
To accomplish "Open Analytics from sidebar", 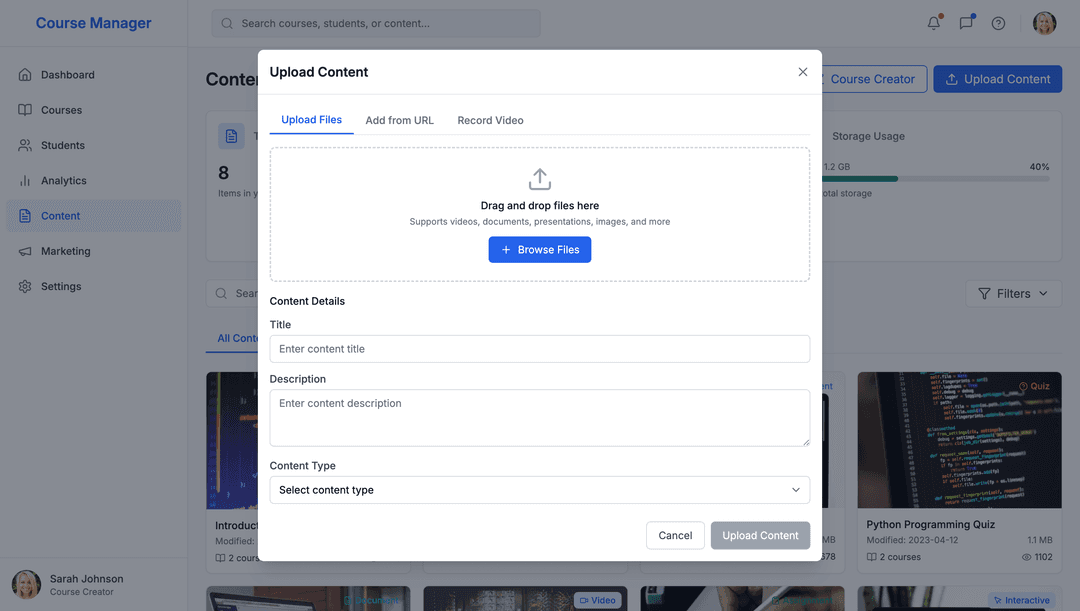I will 63,181.
